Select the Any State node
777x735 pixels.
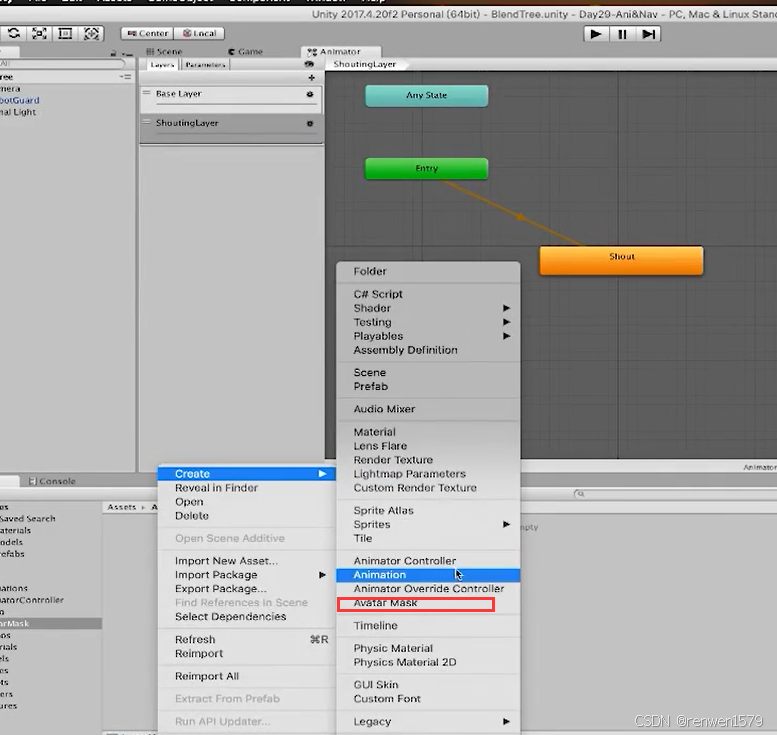pos(427,96)
